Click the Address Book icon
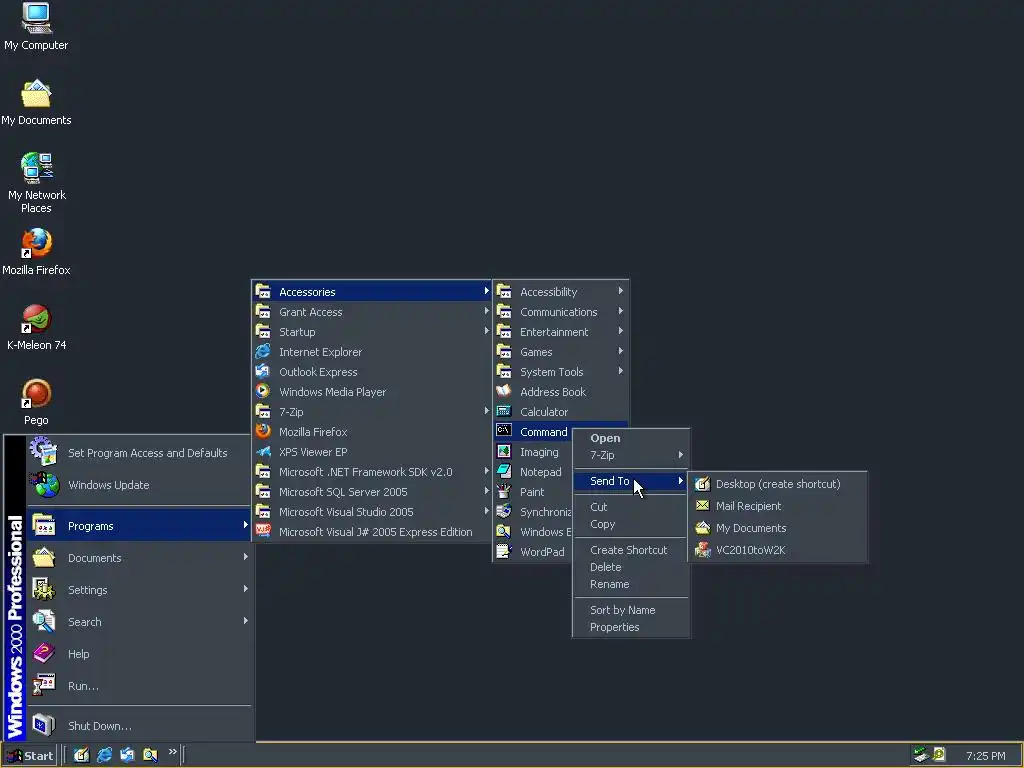 504,391
